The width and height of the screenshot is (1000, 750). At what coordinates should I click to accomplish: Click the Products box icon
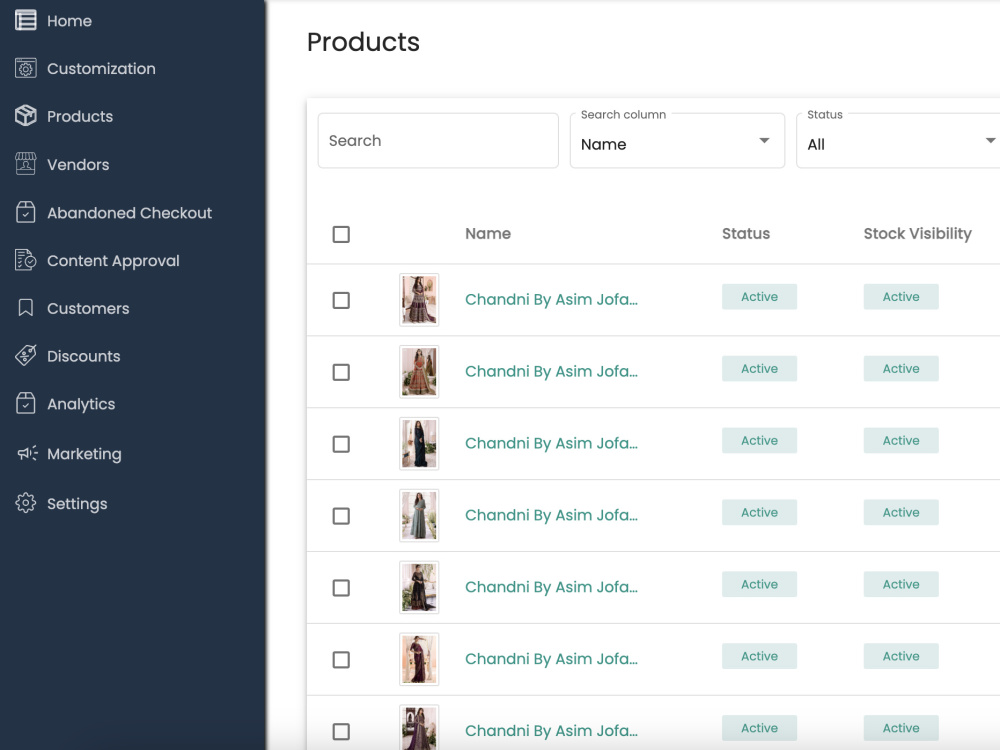pyautogui.click(x=26, y=115)
